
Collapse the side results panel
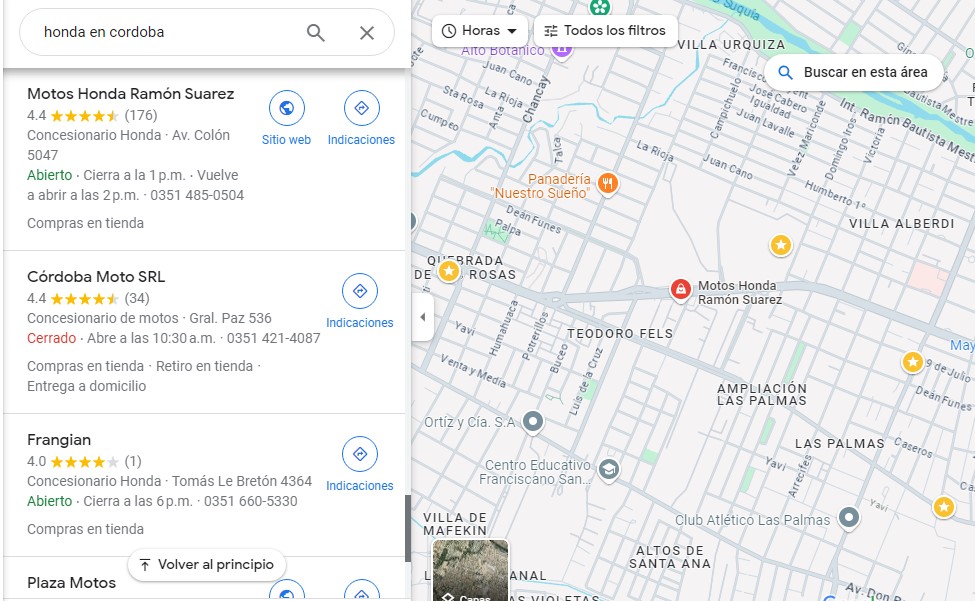(422, 317)
